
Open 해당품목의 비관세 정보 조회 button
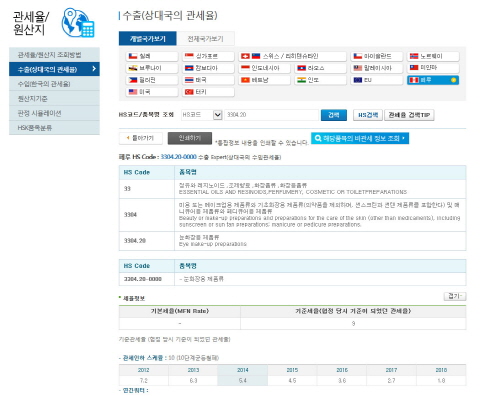(x=360, y=138)
